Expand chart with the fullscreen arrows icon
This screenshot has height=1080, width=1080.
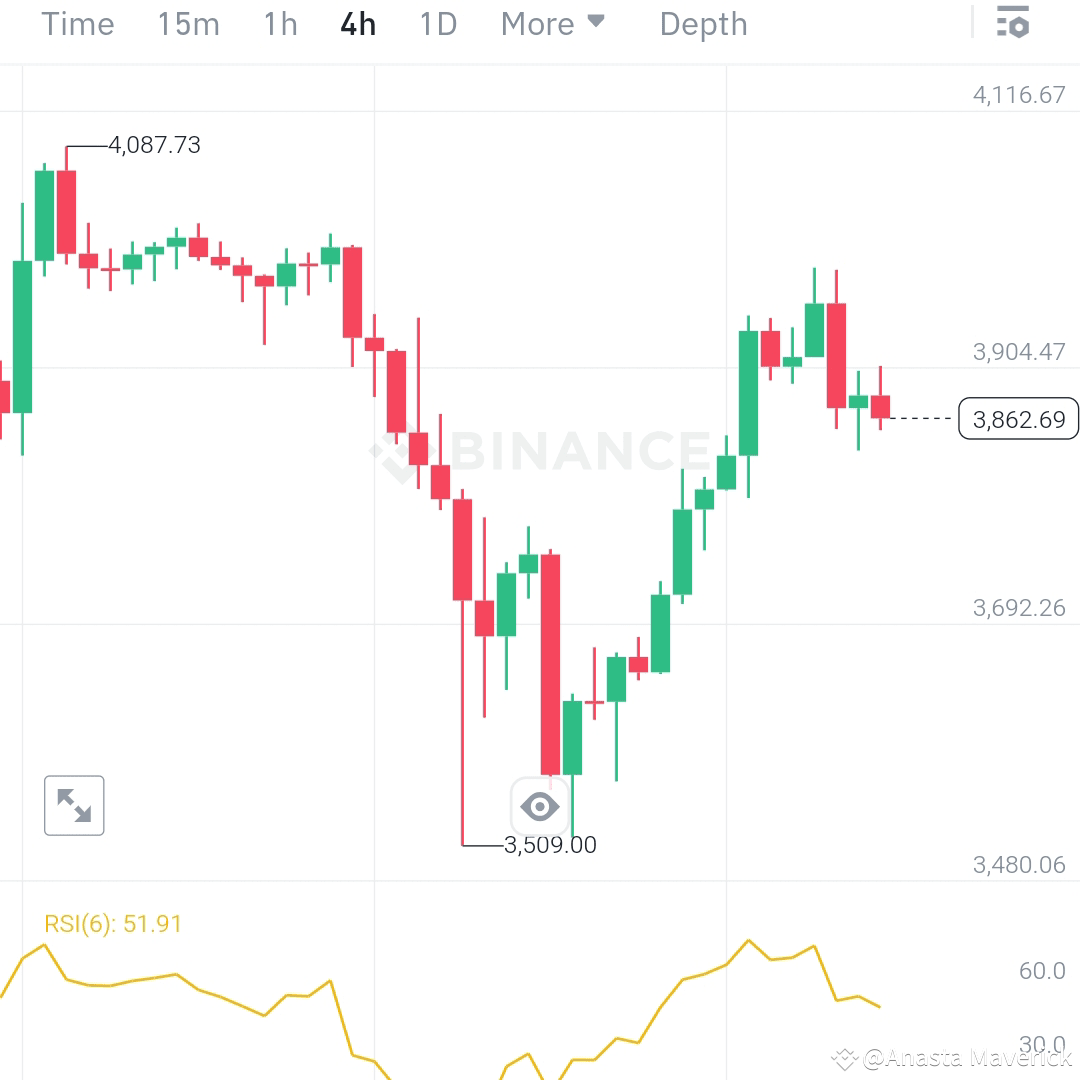pyautogui.click(x=74, y=805)
